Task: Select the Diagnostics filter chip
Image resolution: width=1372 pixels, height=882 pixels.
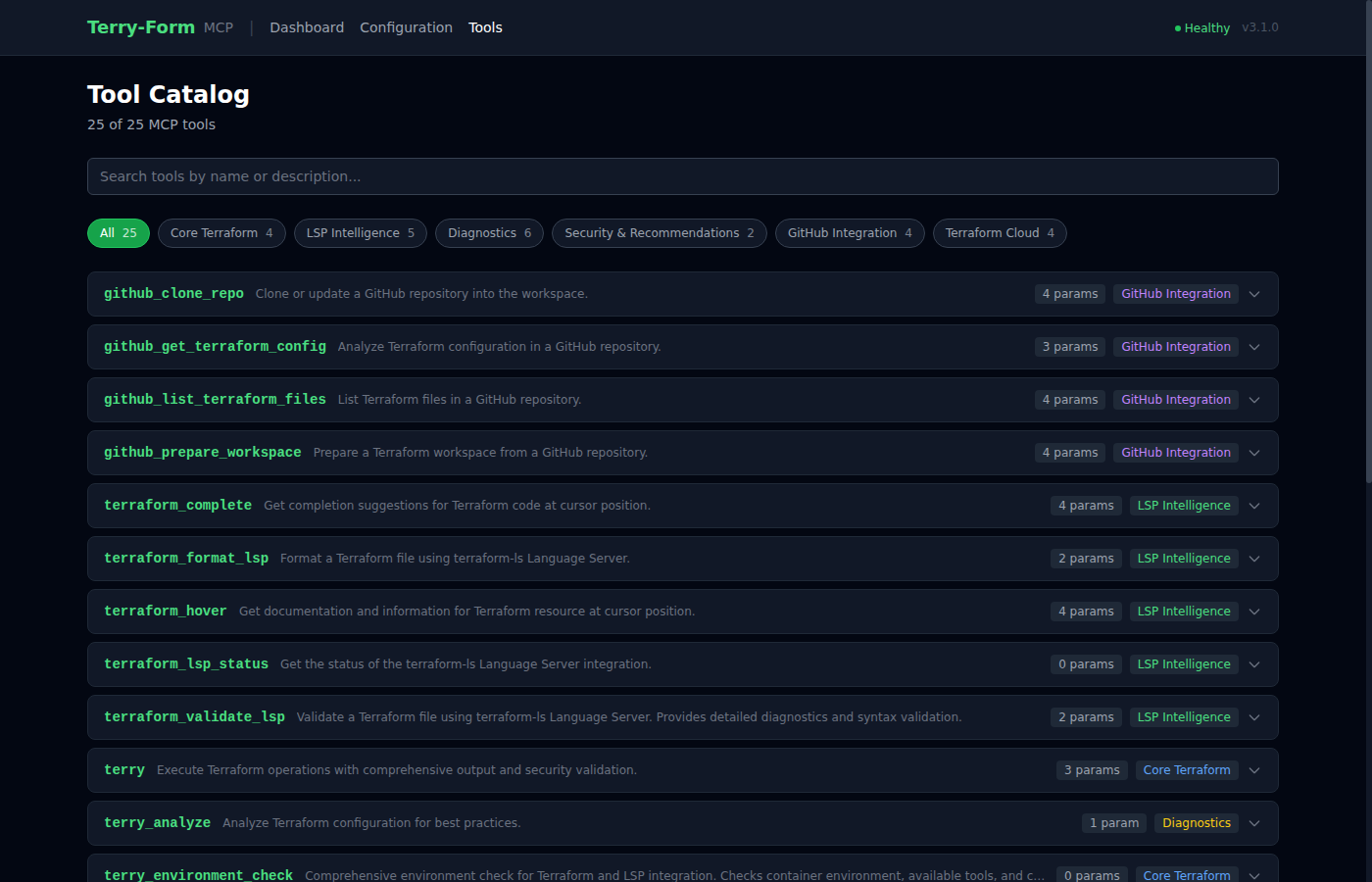Action: [489, 233]
